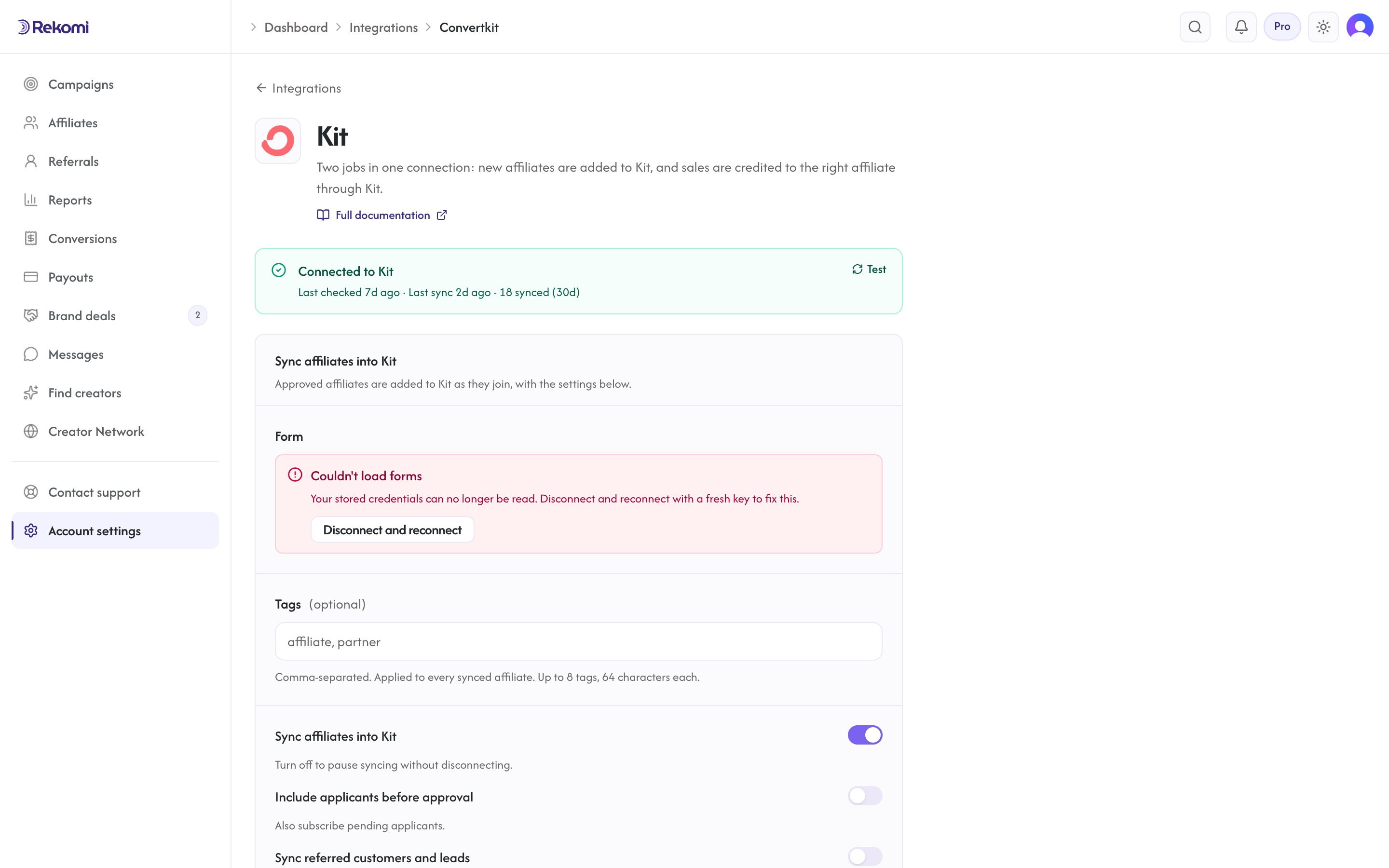Click the Convertkit breadcrumb text
The image size is (1389, 868).
[469, 27]
